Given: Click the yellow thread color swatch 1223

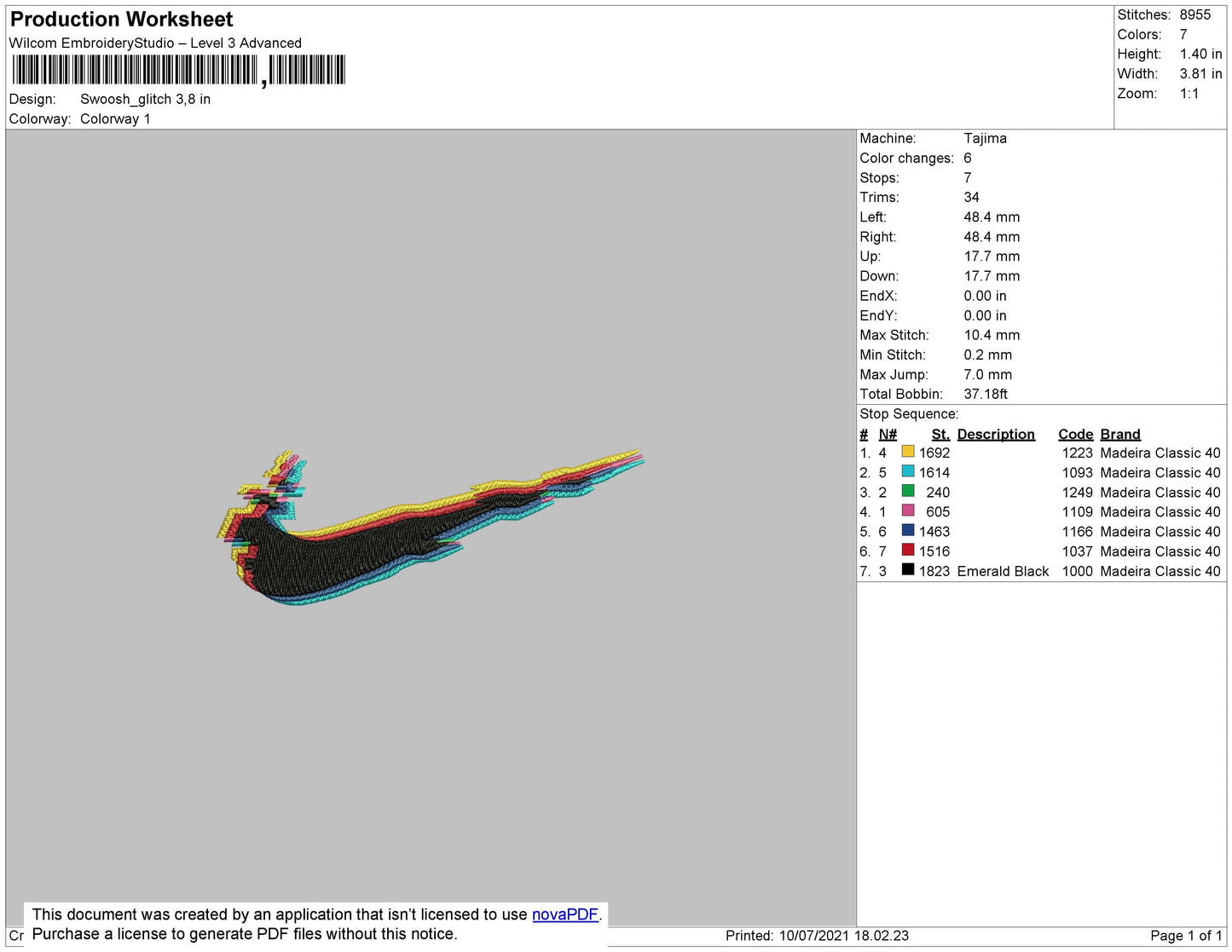Looking at the screenshot, I should point(908,452).
